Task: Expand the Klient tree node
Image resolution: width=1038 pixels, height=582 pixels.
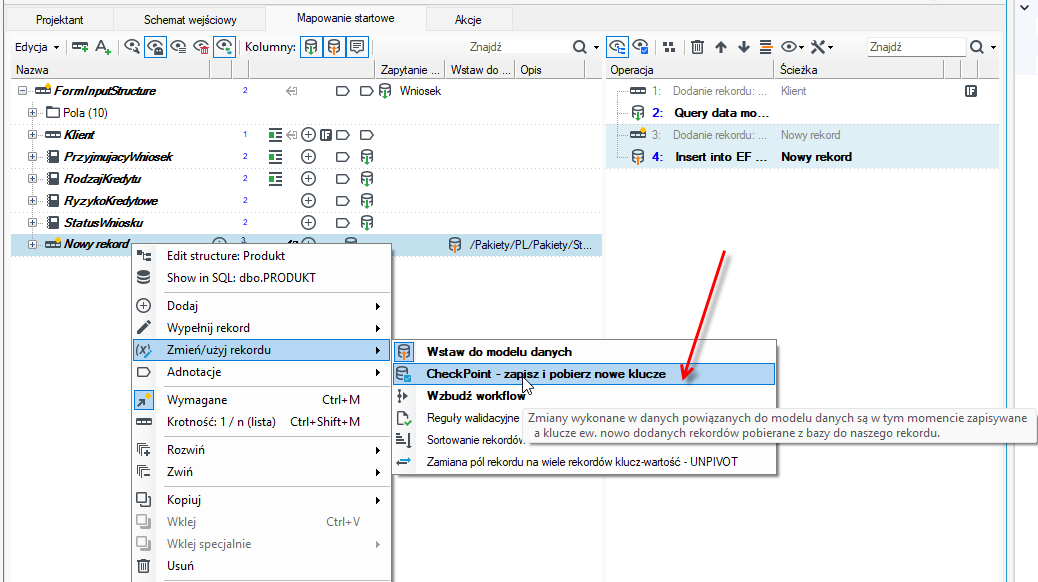Action: tap(32, 134)
